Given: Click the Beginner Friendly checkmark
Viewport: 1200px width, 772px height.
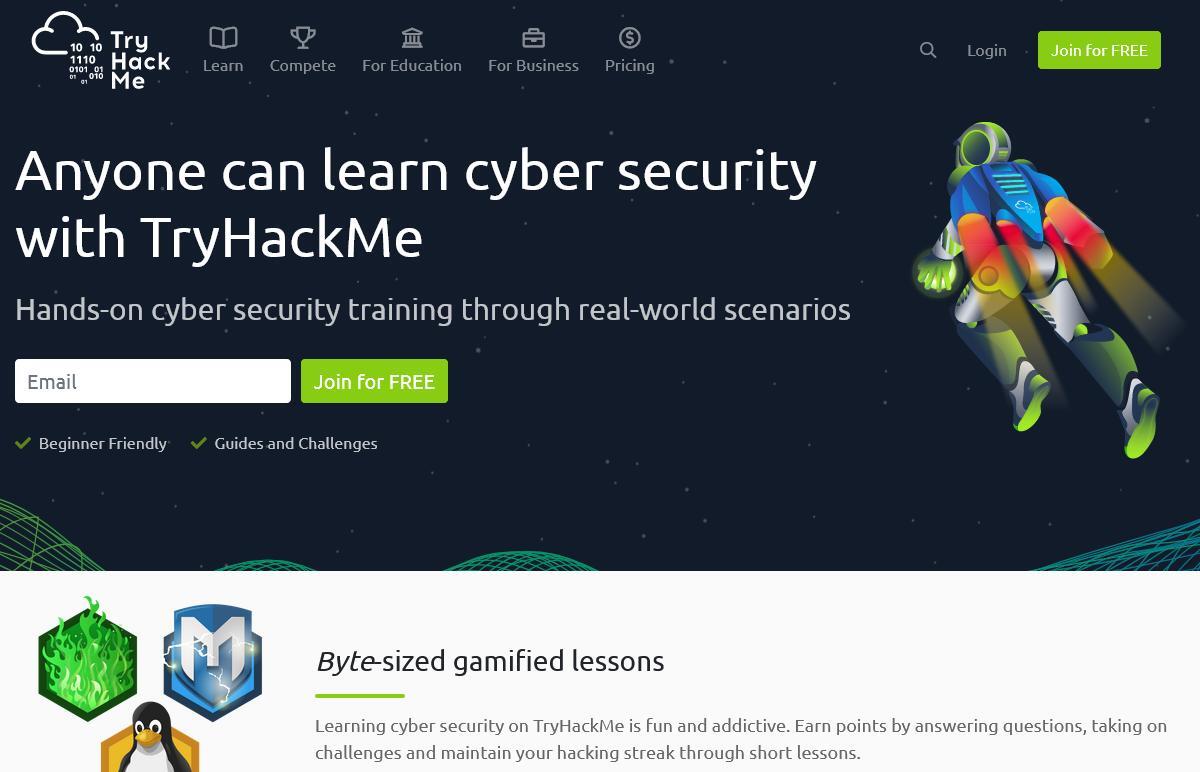Looking at the screenshot, I should [23, 443].
